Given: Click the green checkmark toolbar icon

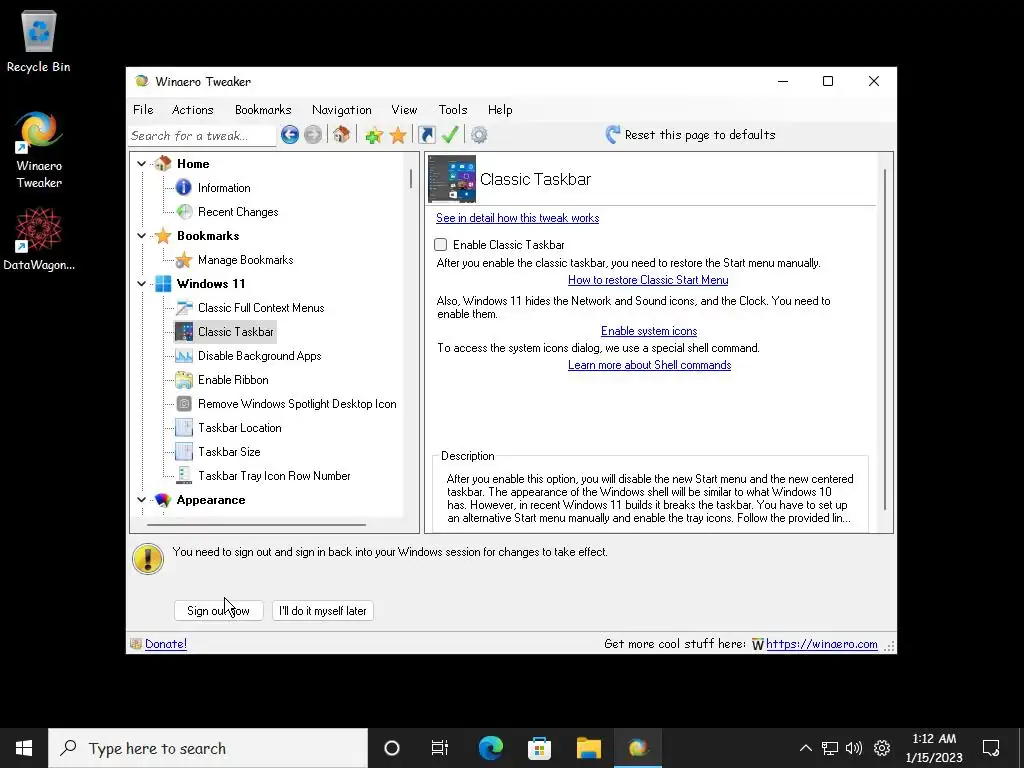Looking at the screenshot, I should [450, 135].
